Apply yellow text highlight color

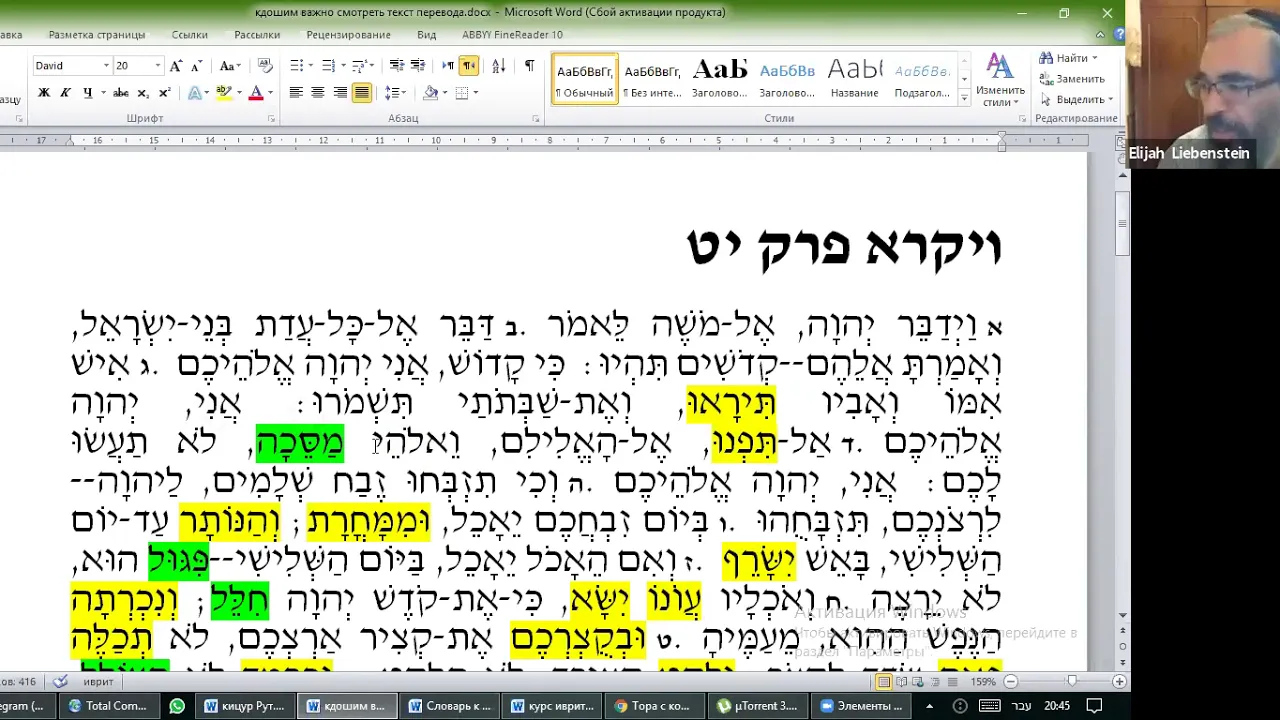[x=224, y=93]
